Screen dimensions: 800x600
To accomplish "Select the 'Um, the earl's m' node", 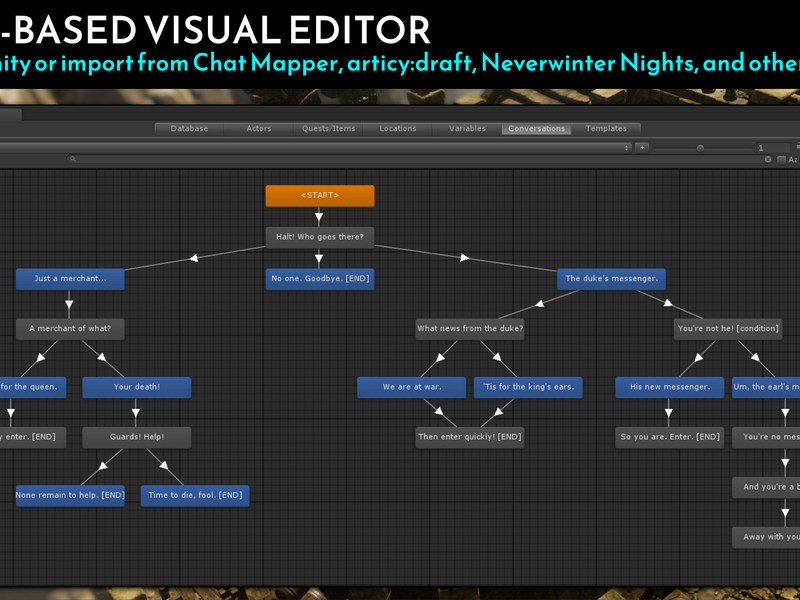I will click(x=766, y=388).
